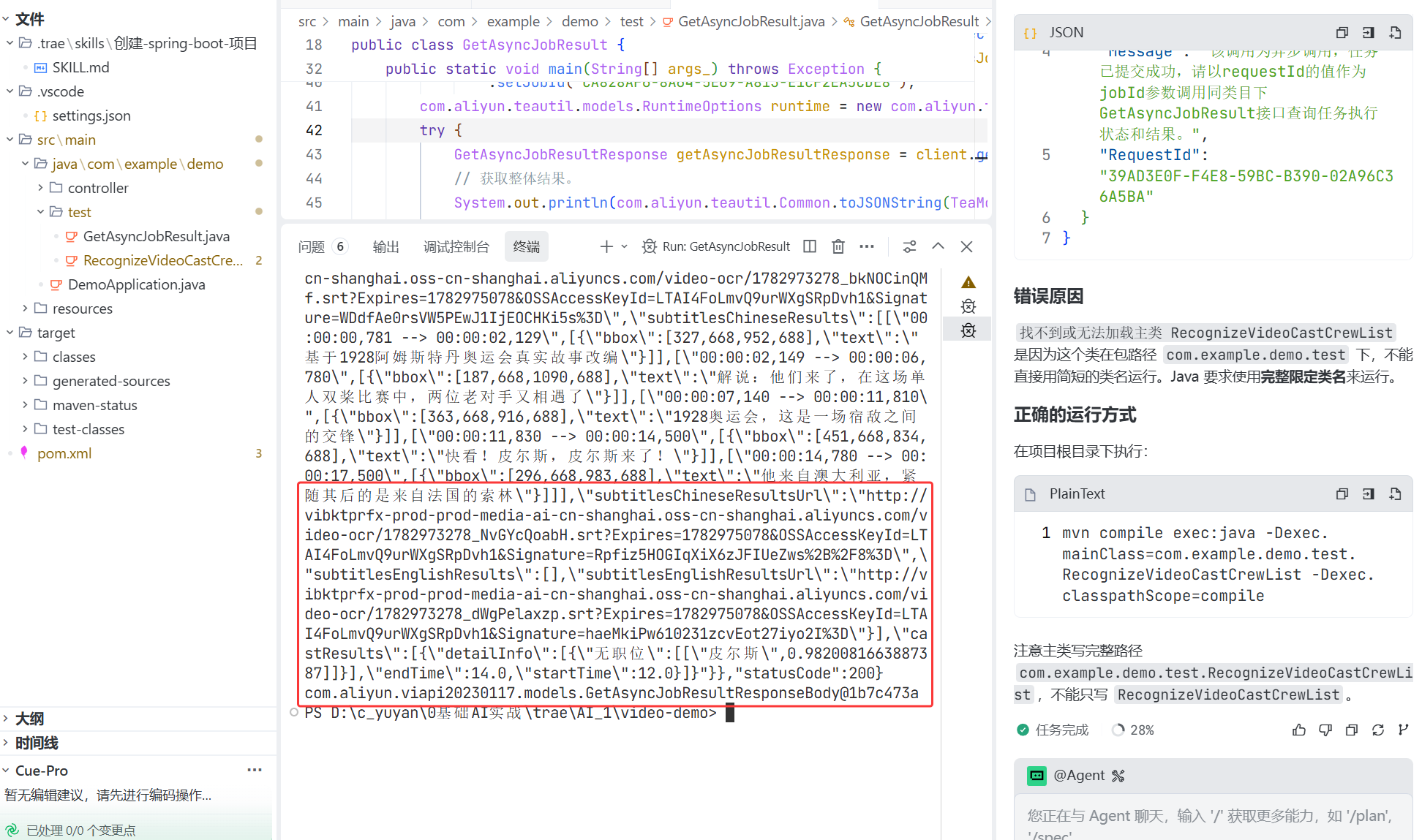Open RecognizeVideoCastCre... file in explorer
The height and width of the screenshot is (840, 1422).
pyautogui.click(x=162, y=260)
